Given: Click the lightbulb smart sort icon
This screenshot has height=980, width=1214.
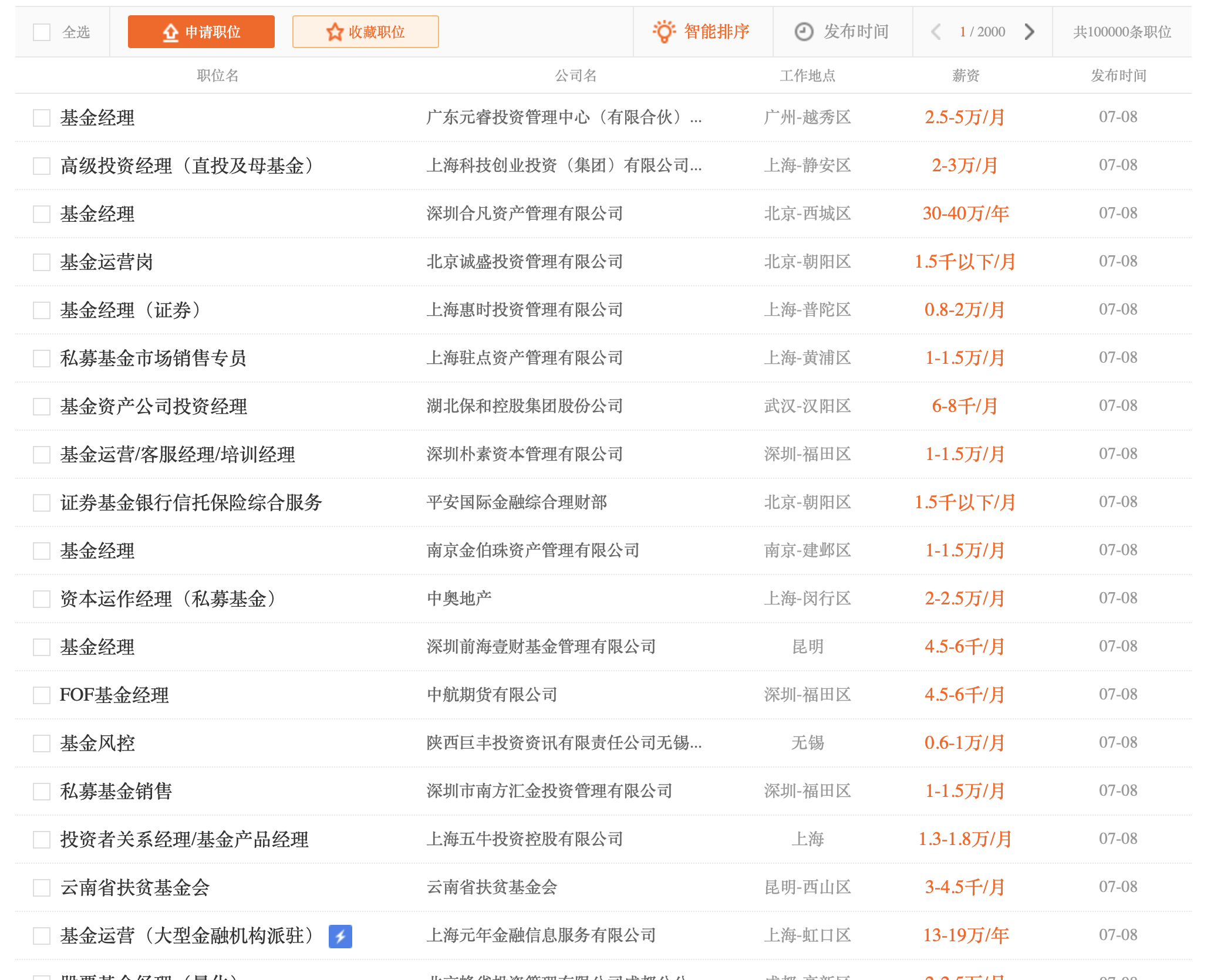Looking at the screenshot, I should coord(664,32).
